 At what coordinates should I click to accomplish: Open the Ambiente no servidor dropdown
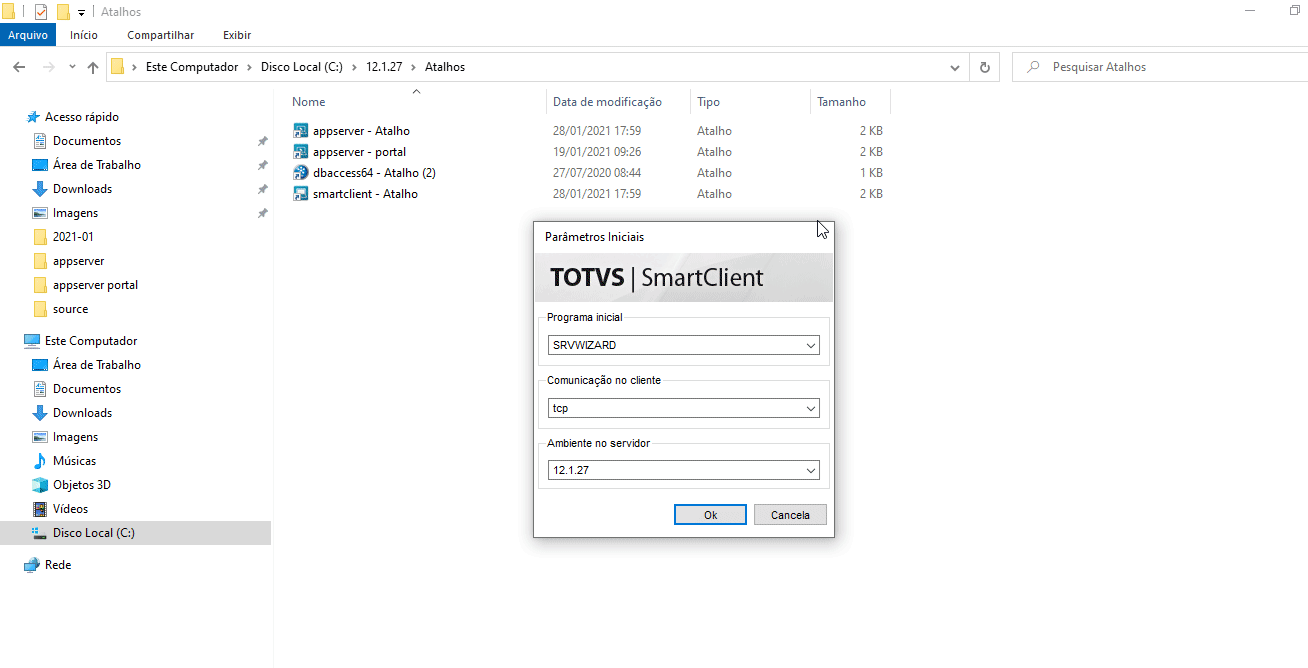pos(811,471)
